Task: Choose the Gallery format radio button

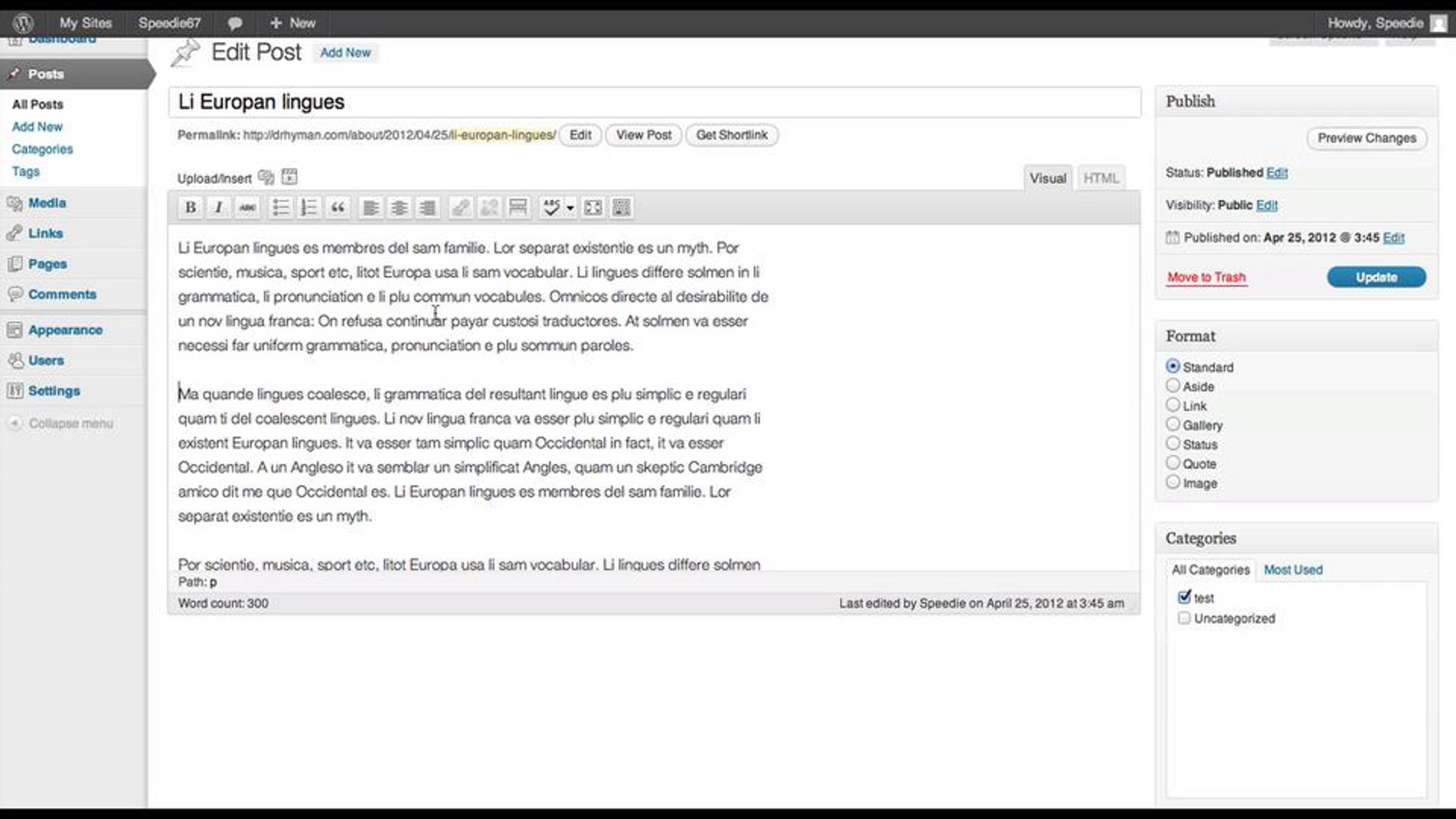Action: point(1173,424)
